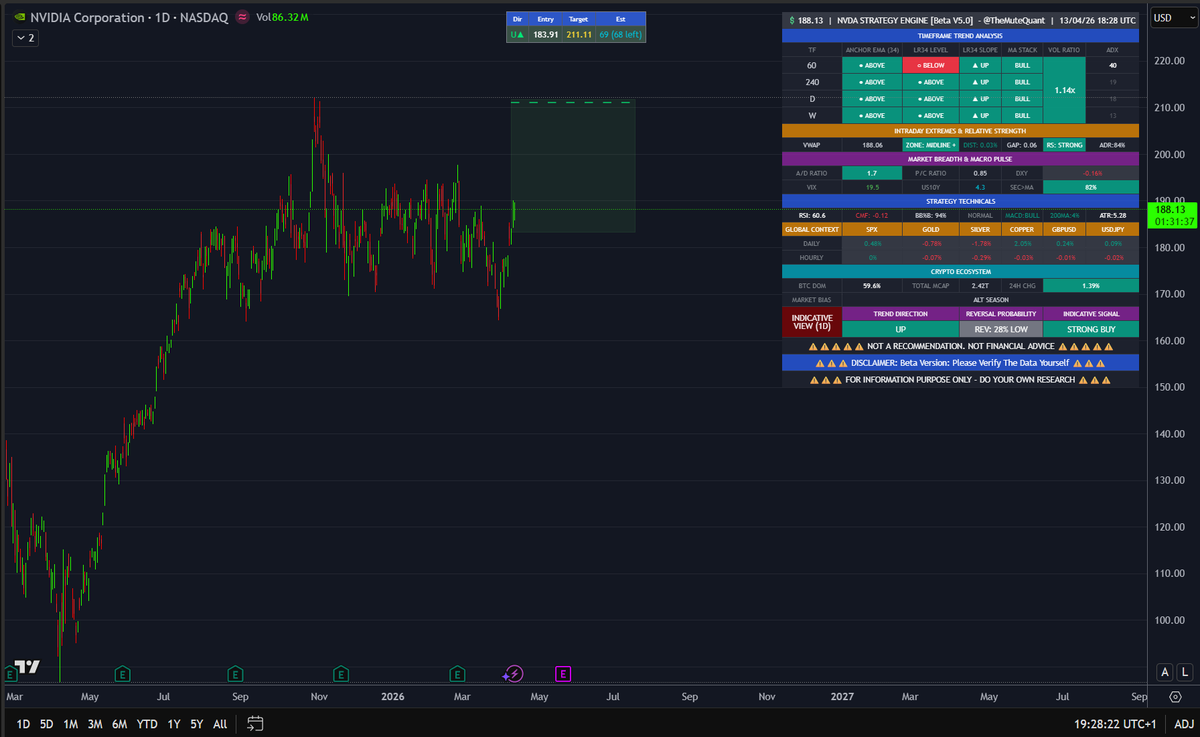Open the timezone menu showing 19:28:22 UTC+1
The height and width of the screenshot is (737, 1200).
(1116, 723)
